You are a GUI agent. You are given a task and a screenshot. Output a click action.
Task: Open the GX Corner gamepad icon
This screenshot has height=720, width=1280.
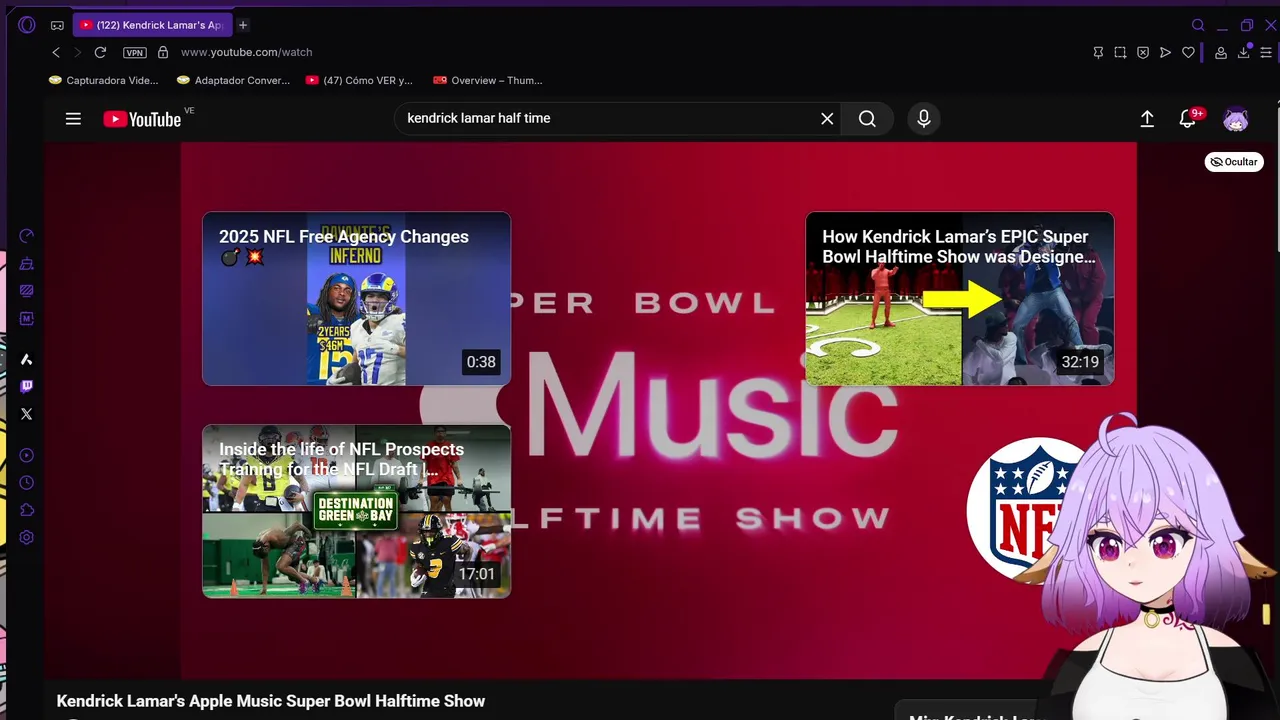click(x=57, y=25)
